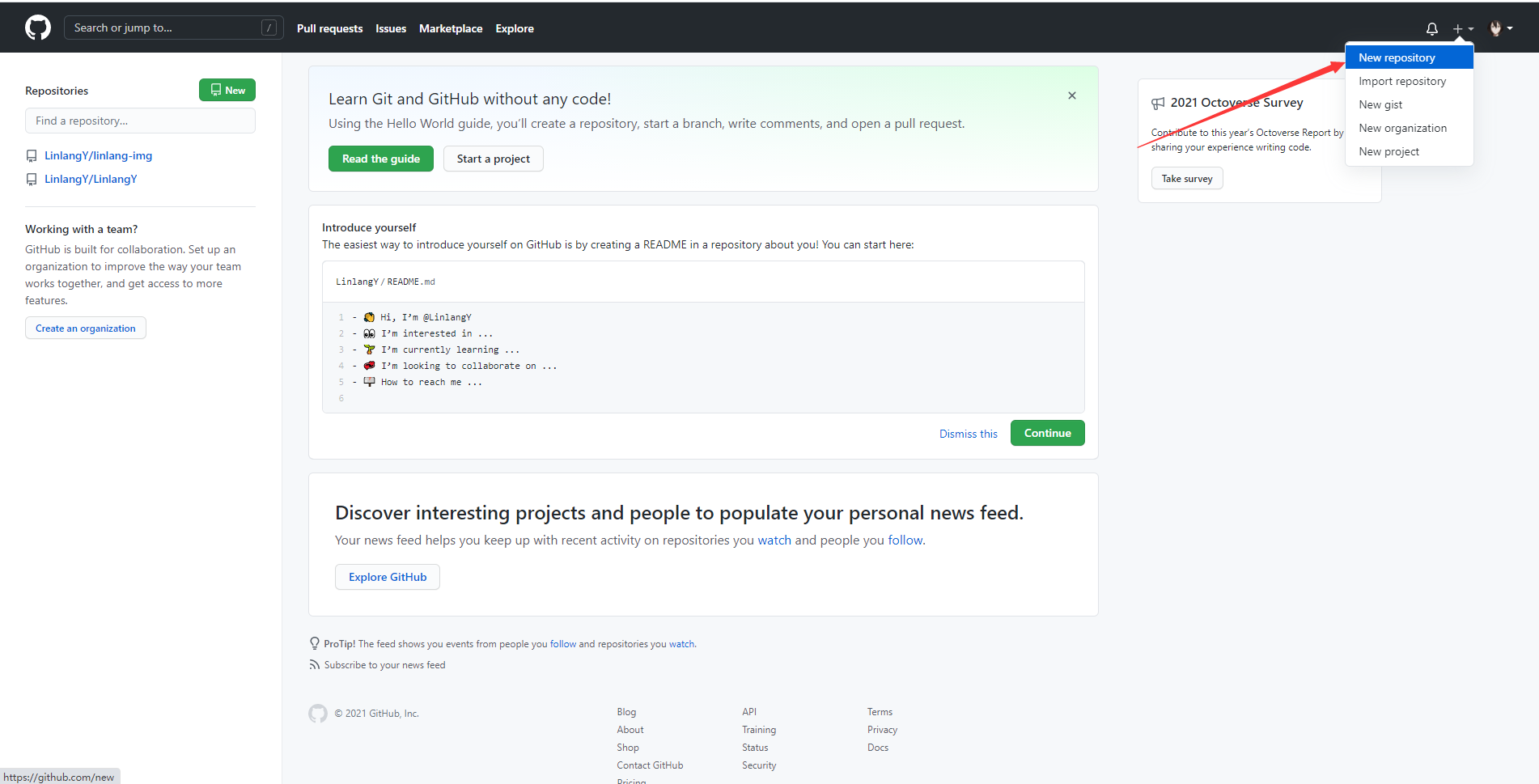Image resolution: width=1539 pixels, height=784 pixels.
Task: Toggle the plus create-new dropdown
Action: point(1463,28)
